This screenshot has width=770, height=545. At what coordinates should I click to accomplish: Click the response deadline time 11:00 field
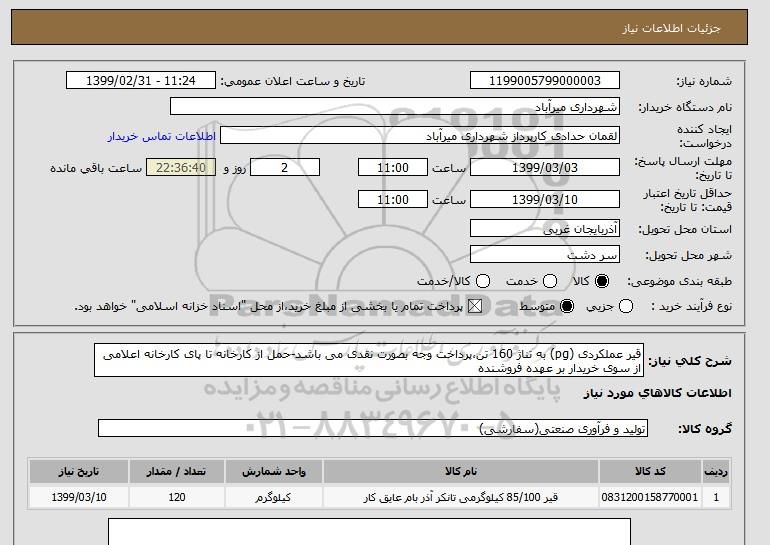[393, 167]
